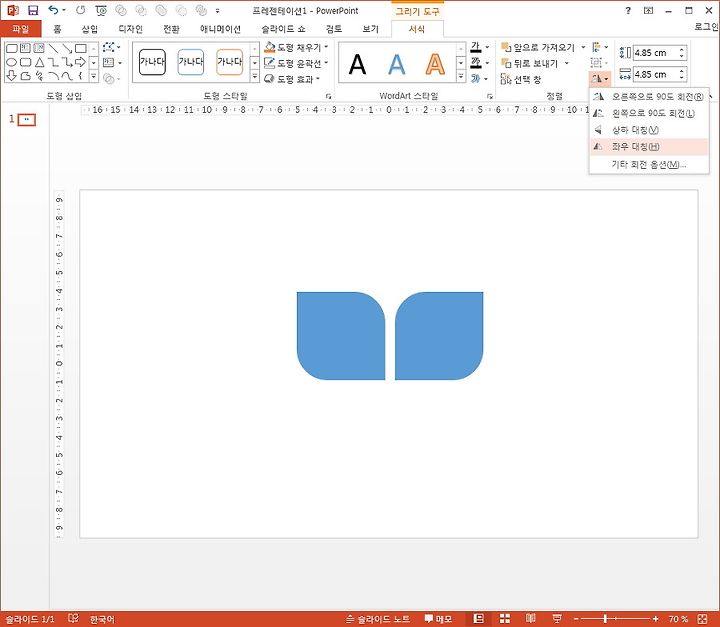Choose 좌우 대칭 (Flip Horizontal)
The image size is (720, 627).
click(648, 147)
